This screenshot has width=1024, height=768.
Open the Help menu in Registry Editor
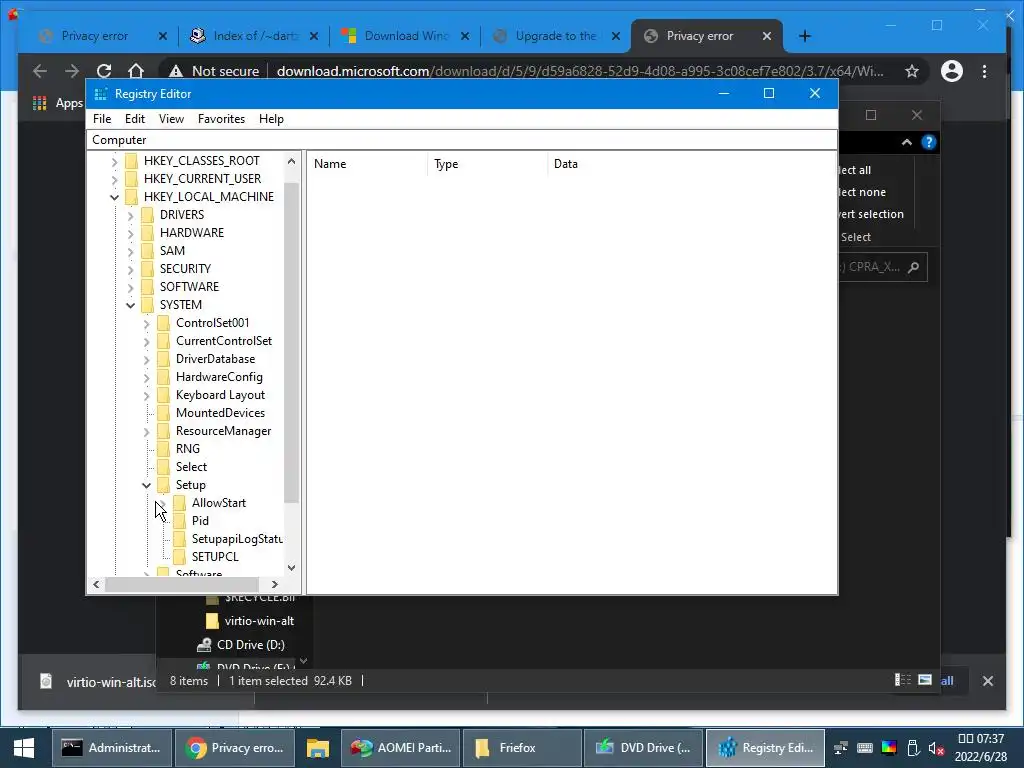point(271,119)
